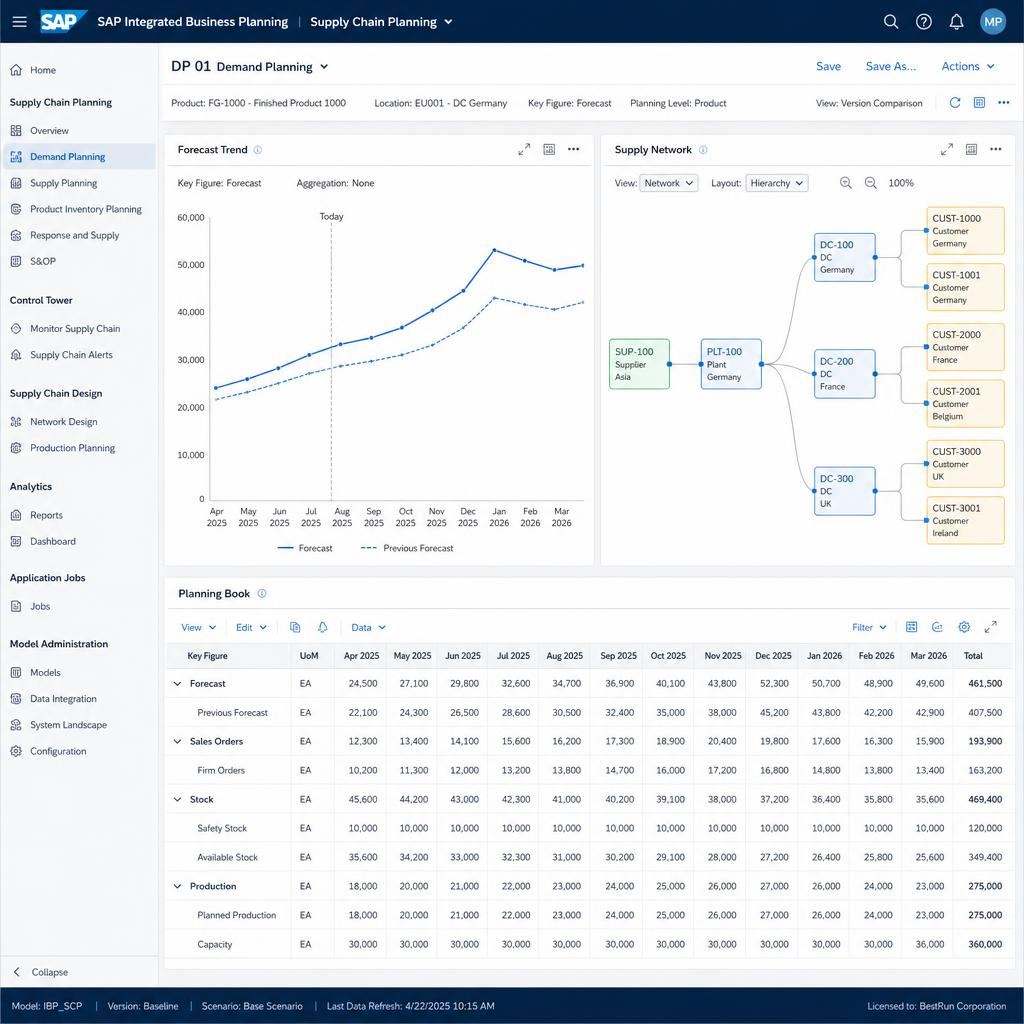
Task: Click the alert bell in Planning Book toolbar
Action: [x=323, y=627]
